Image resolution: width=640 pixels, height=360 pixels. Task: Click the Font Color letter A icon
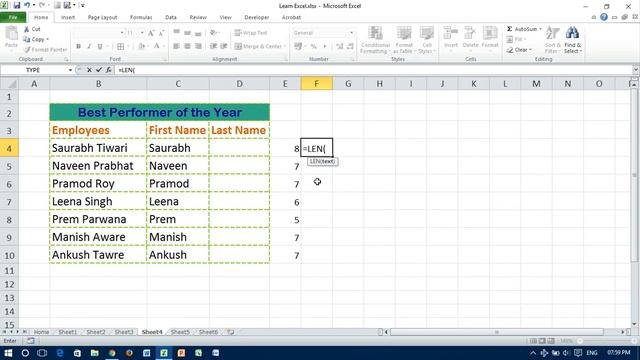tap(157, 47)
